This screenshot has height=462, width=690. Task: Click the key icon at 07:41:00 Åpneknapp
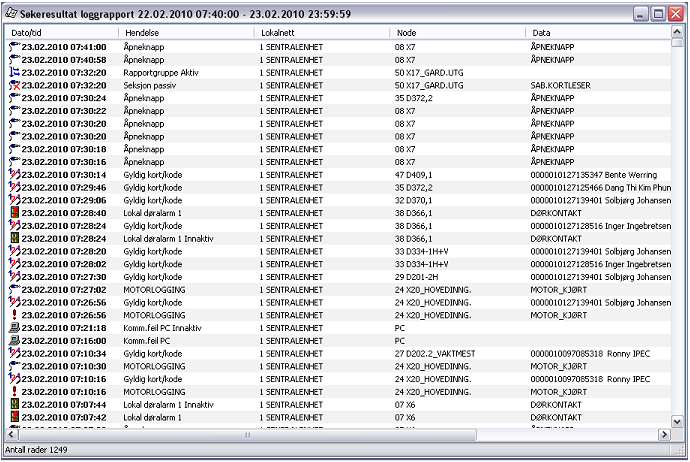point(14,47)
